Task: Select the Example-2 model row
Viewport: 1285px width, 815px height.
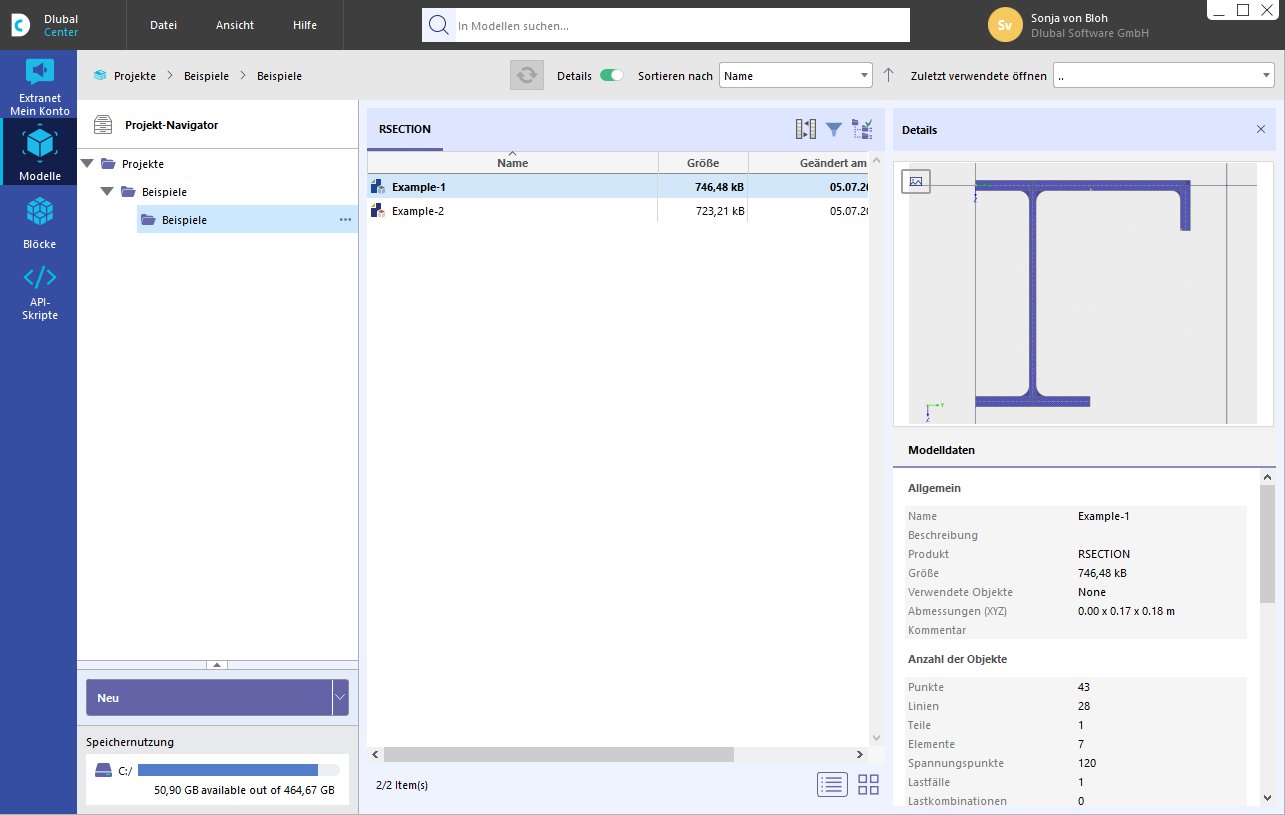Action: pos(618,211)
